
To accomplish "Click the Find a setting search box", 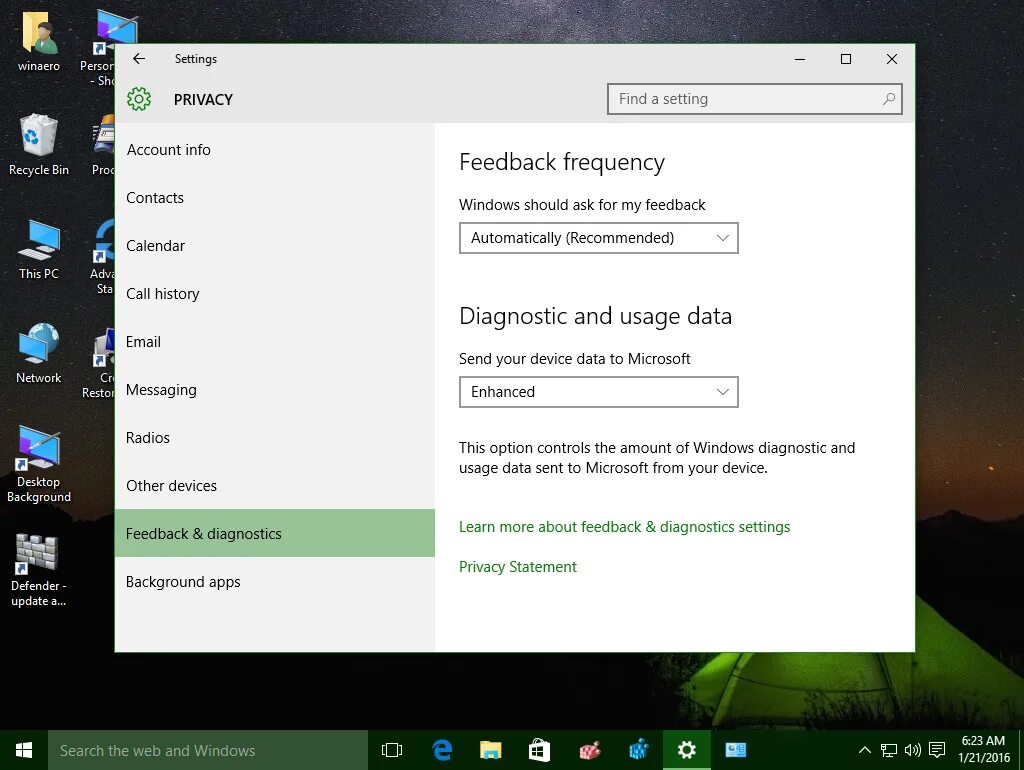I will click(754, 99).
